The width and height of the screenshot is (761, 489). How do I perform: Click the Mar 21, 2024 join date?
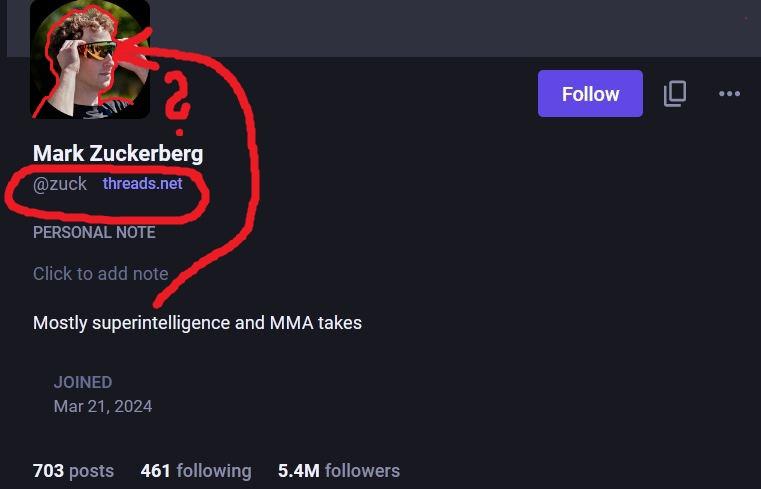tap(103, 406)
